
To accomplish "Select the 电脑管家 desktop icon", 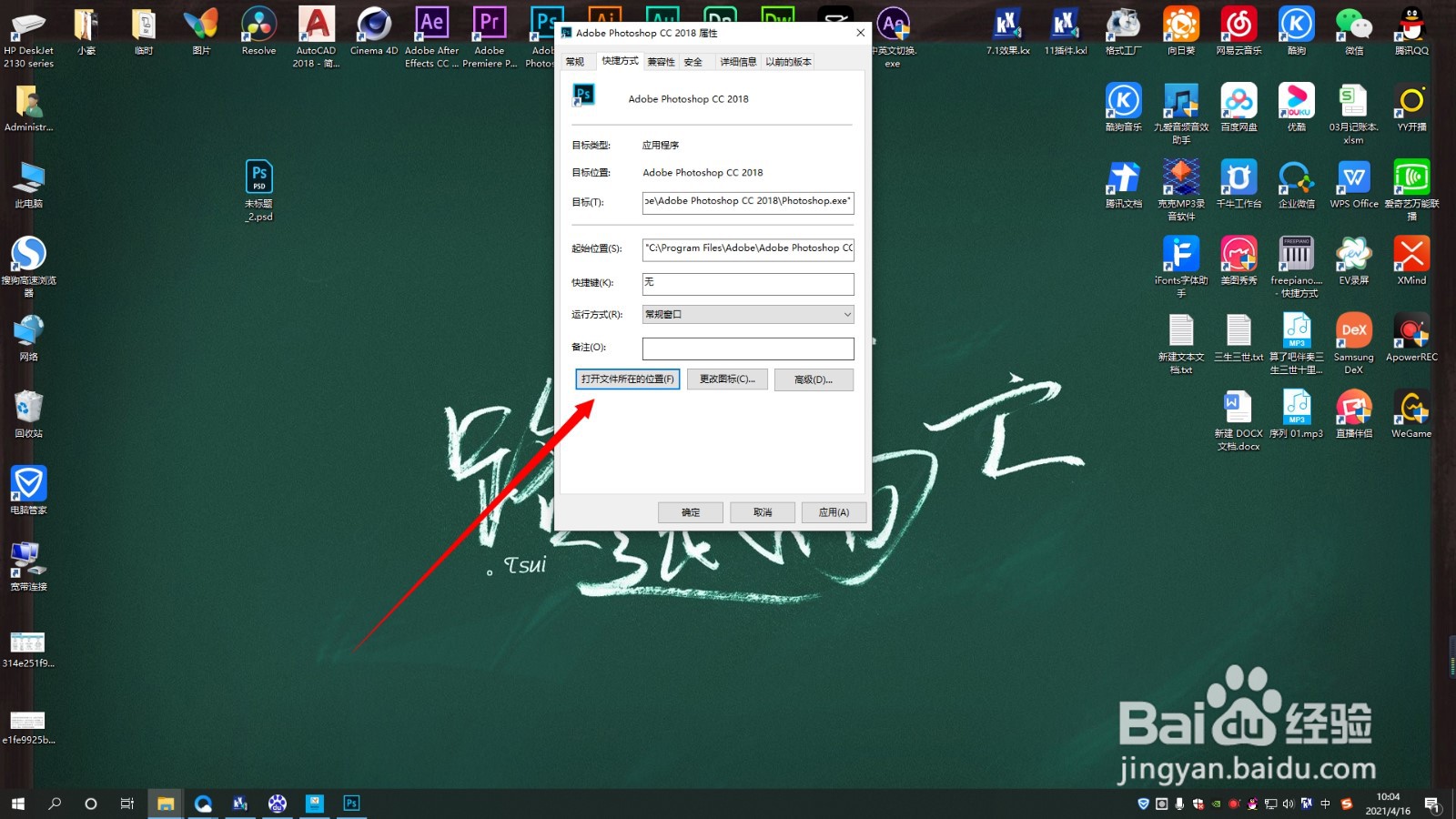I will 28,491.
